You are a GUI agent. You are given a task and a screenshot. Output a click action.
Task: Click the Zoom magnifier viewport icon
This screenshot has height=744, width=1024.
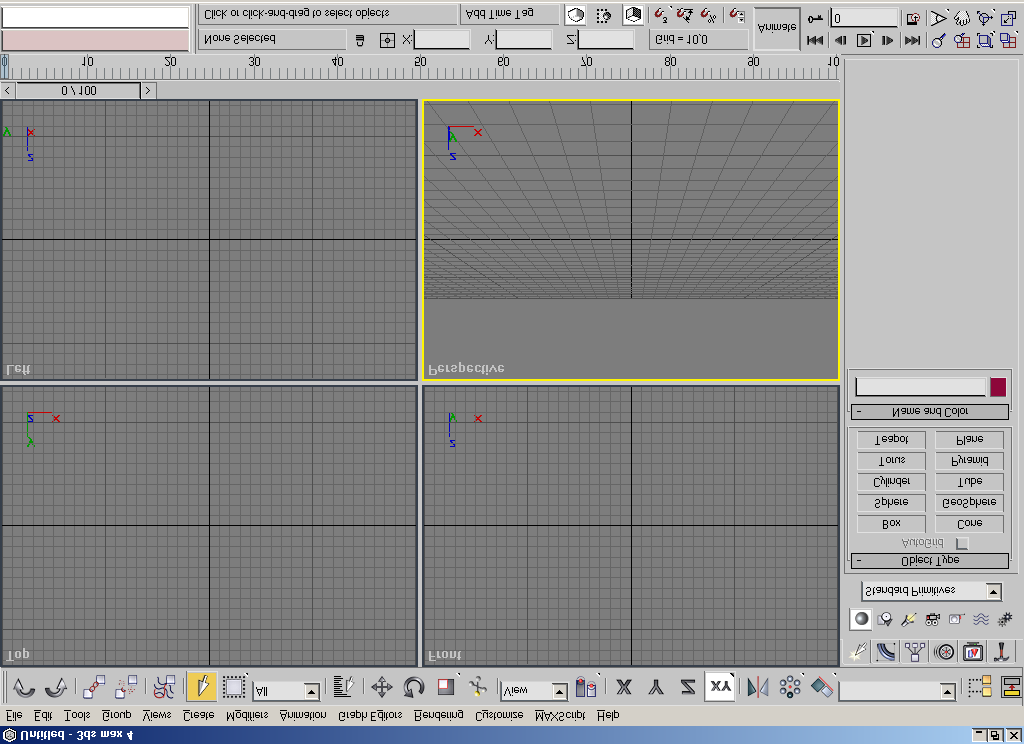coord(939,40)
